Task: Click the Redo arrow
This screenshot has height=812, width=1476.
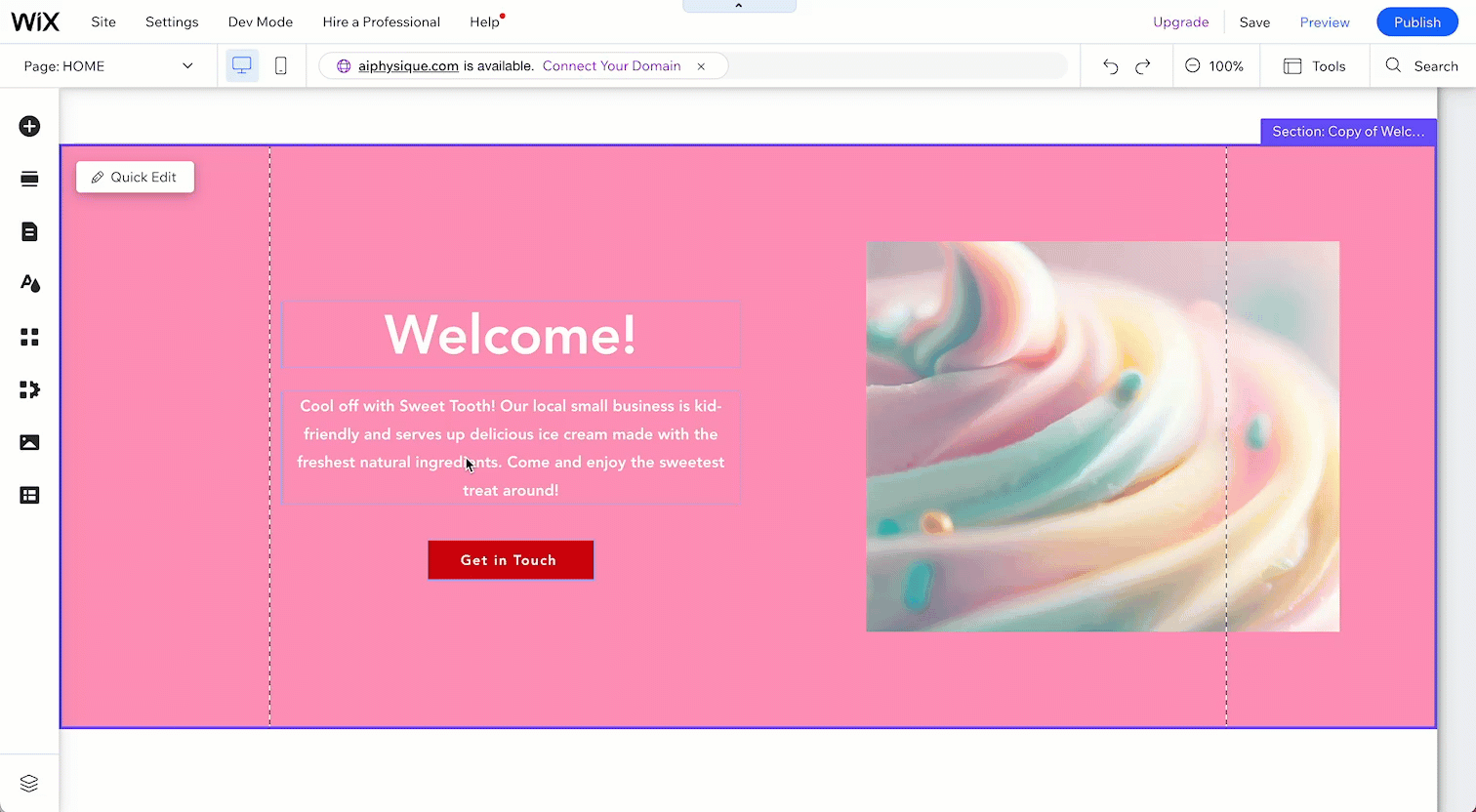Action: click(1143, 66)
